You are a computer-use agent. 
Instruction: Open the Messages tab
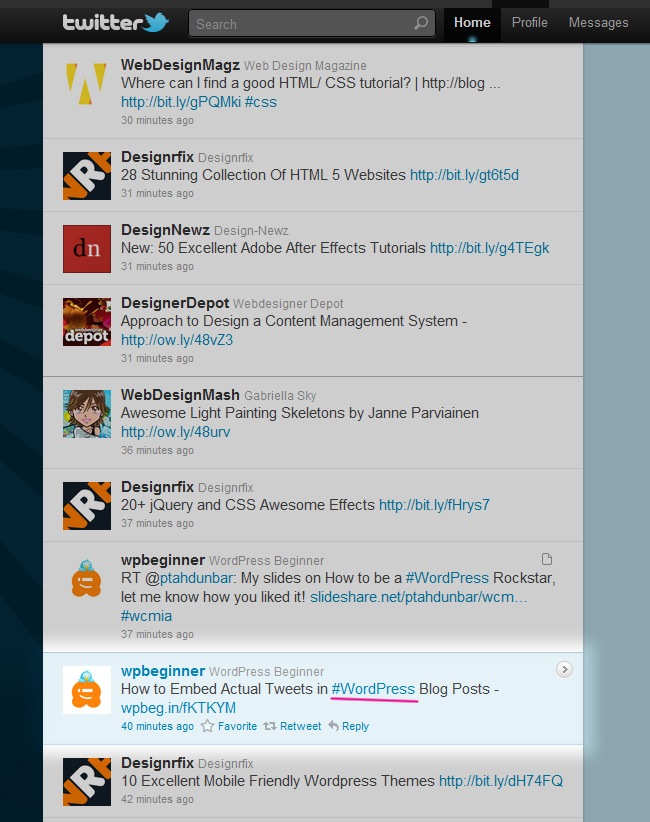tap(598, 22)
